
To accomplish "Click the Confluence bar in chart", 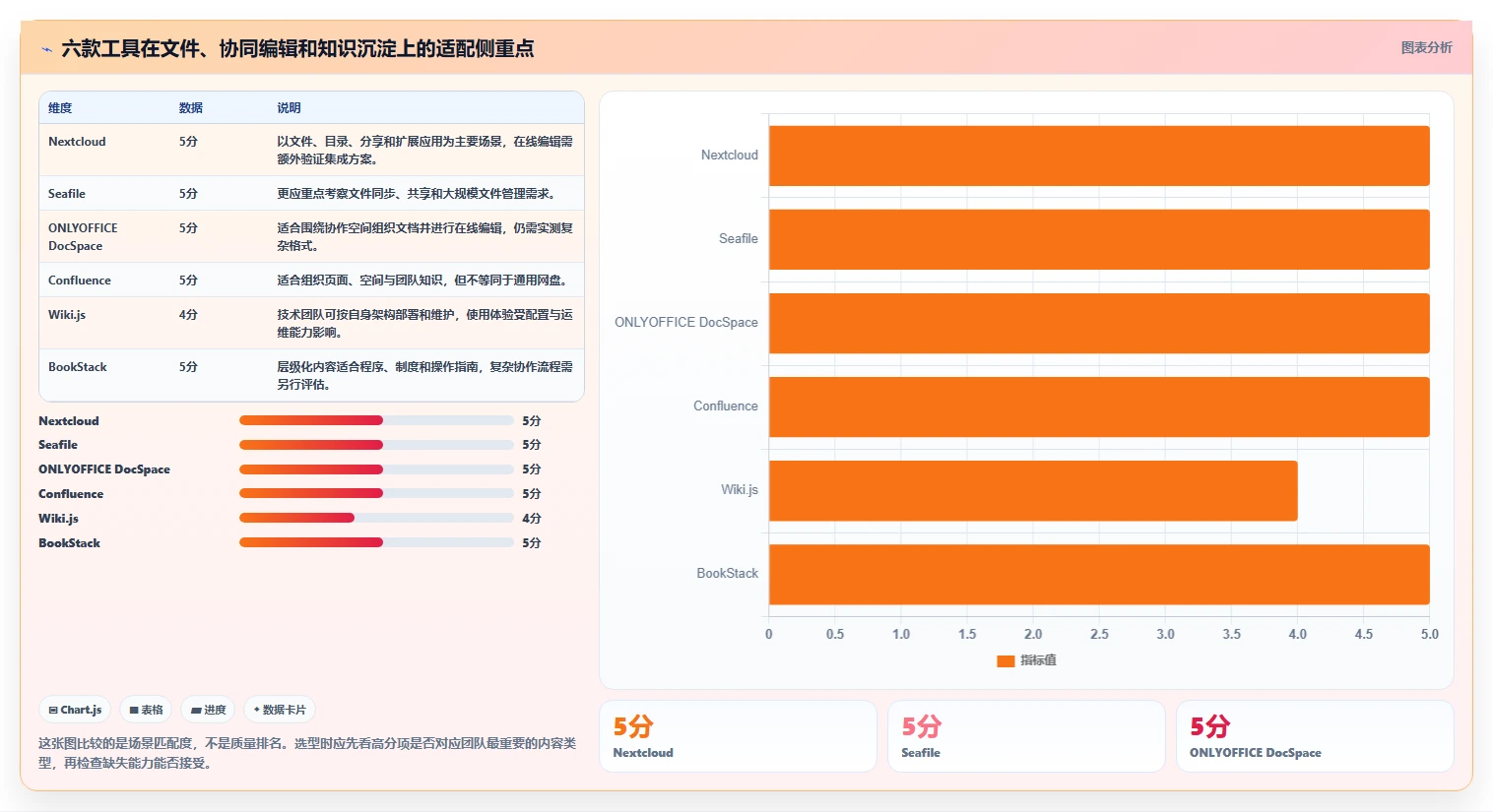I will point(1099,406).
